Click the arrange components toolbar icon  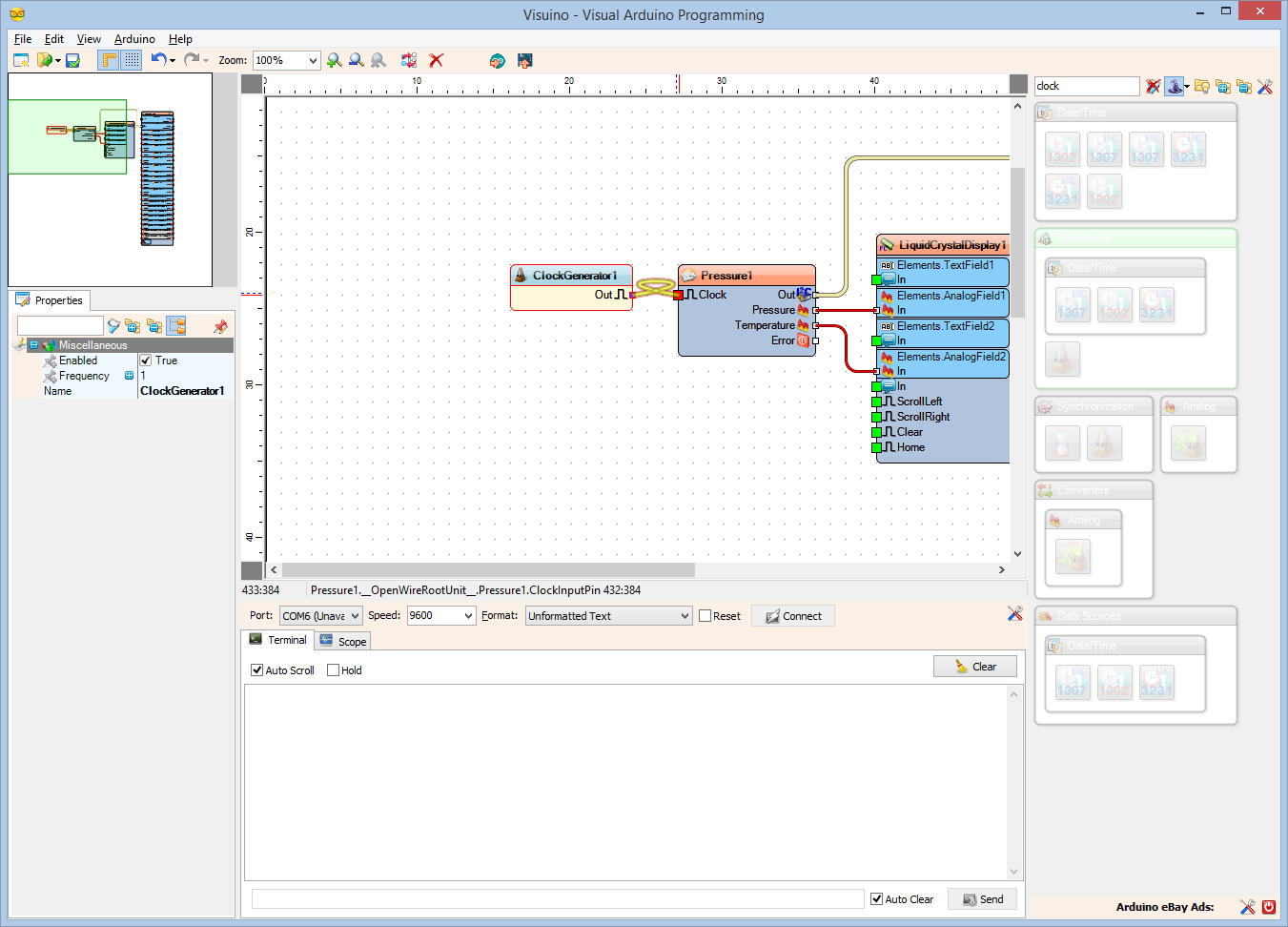point(409,60)
